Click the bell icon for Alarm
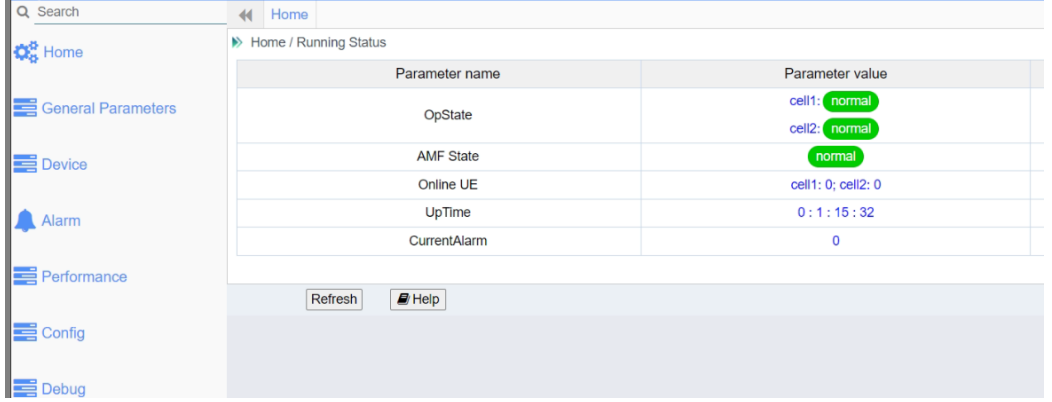 (23, 221)
